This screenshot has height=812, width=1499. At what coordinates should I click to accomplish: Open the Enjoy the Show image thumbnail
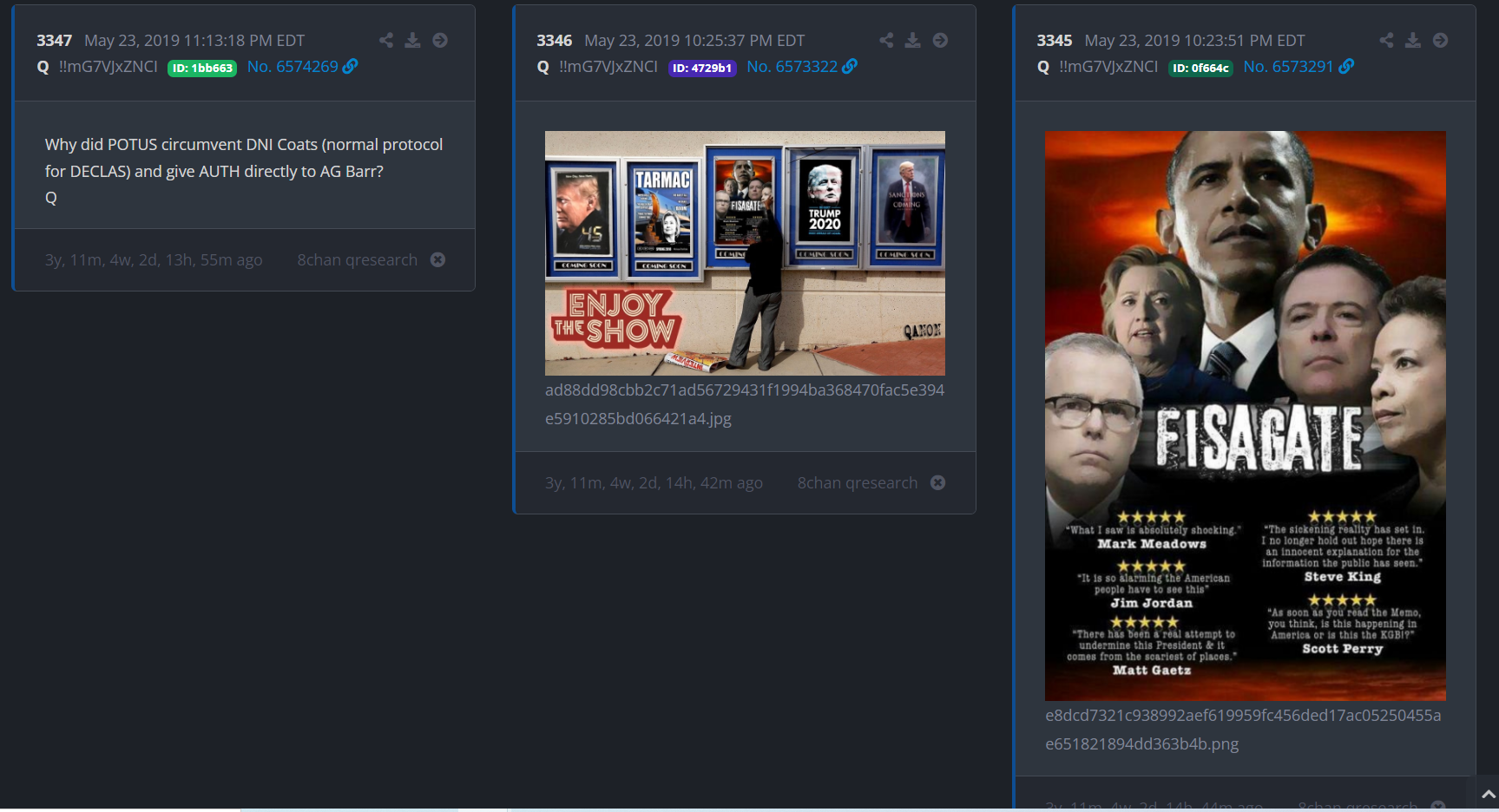(745, 253)
